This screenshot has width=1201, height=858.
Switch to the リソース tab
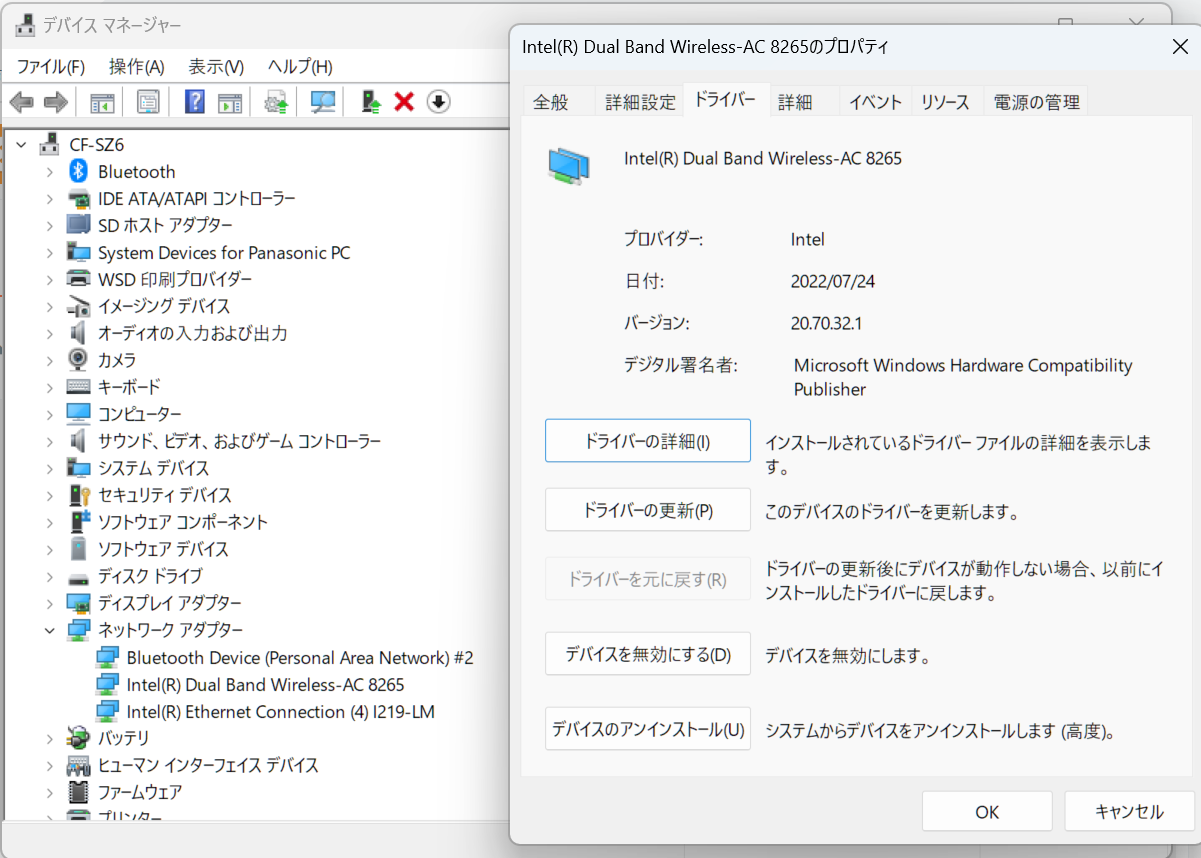click(946, 102)
